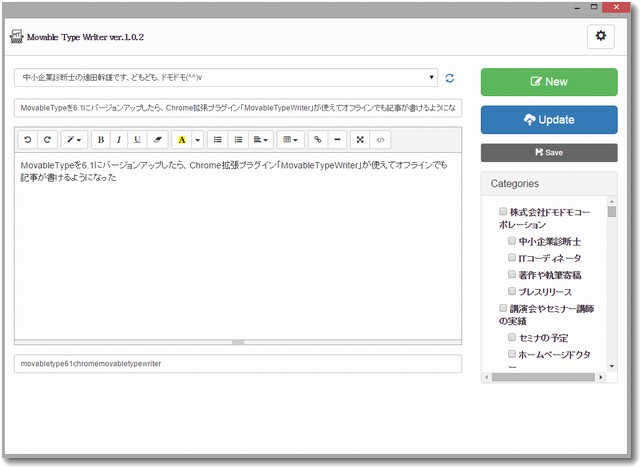640x467 pixels.
Task: Click the categories scroll right arrow
Action: pos(600,377)
